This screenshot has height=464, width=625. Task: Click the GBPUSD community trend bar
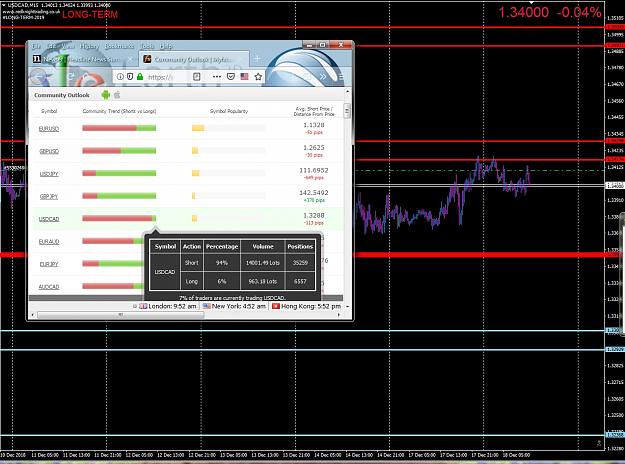pos(119,151)
